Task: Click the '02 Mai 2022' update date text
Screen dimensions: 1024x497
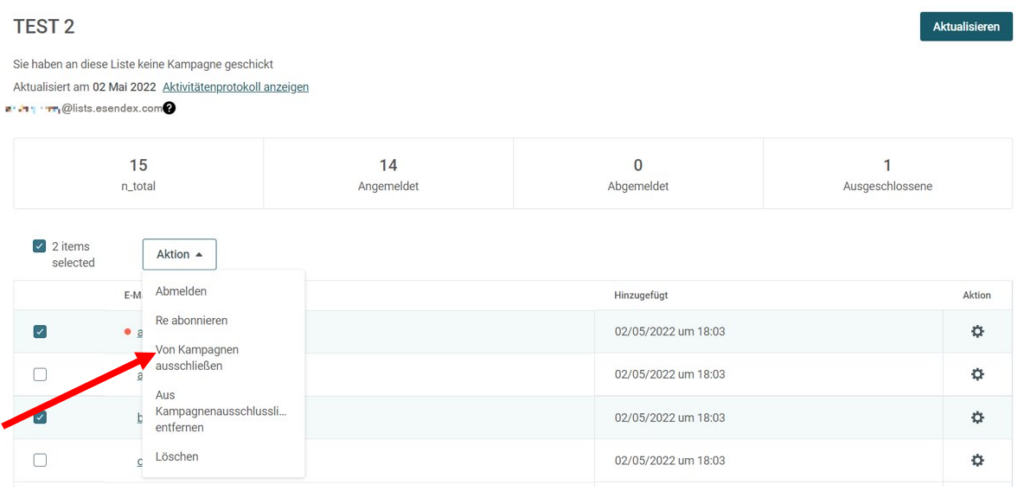Action: point(124,87)
